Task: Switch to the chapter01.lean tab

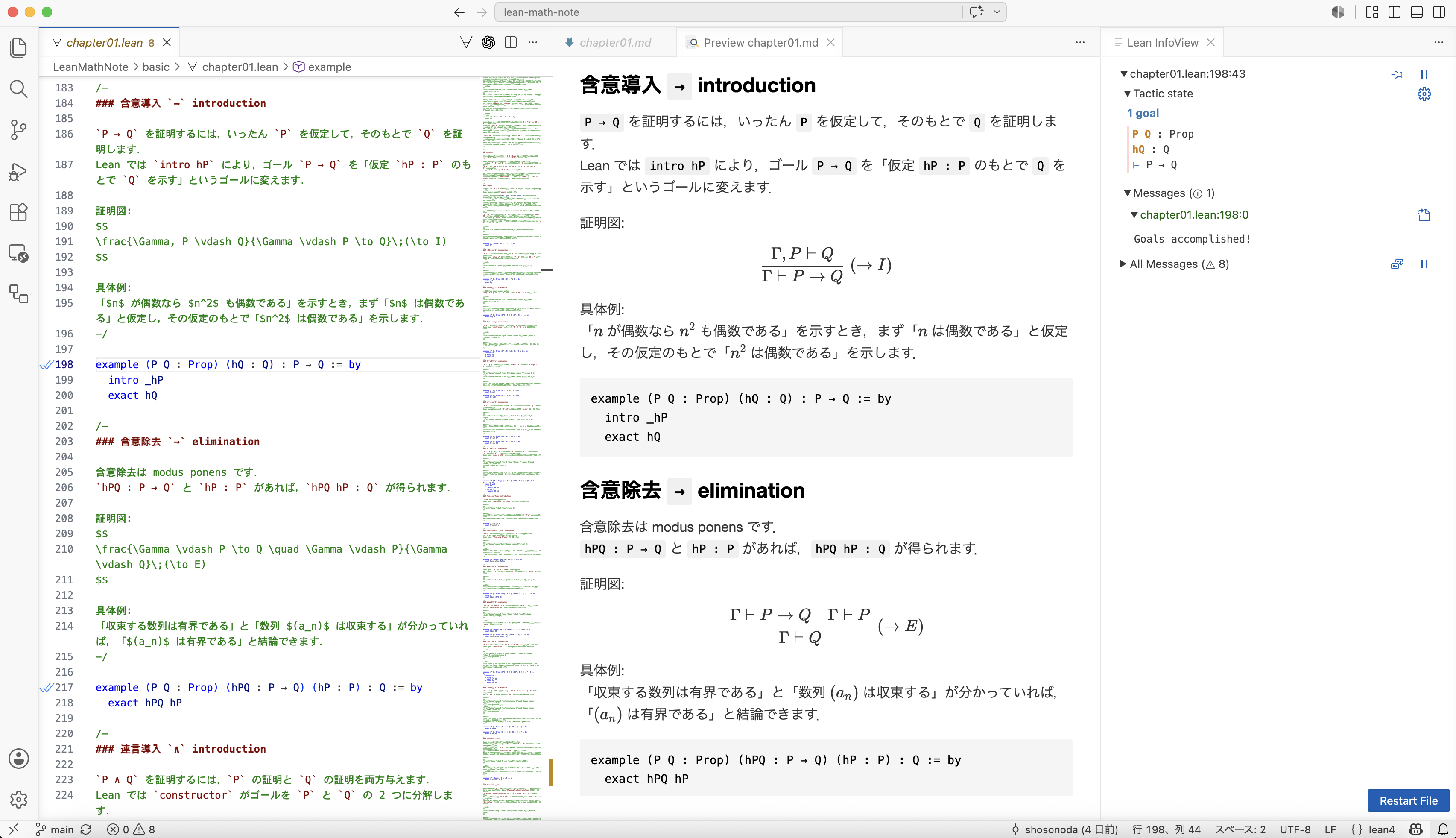Action: (x=110, y=43)
